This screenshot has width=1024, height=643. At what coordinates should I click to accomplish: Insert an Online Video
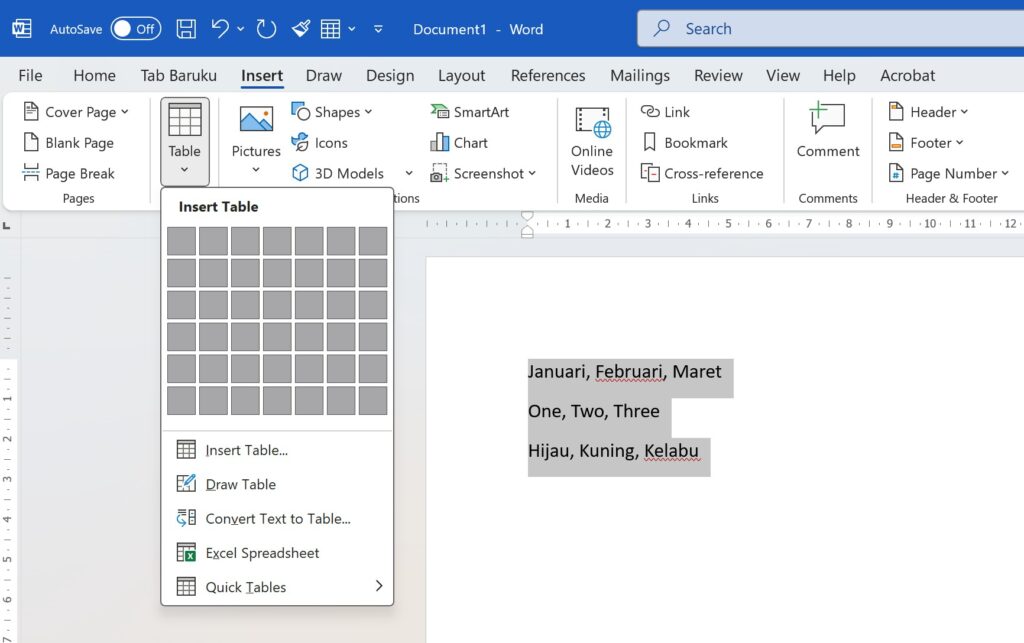pyautogui.click(x=590, y=142)
